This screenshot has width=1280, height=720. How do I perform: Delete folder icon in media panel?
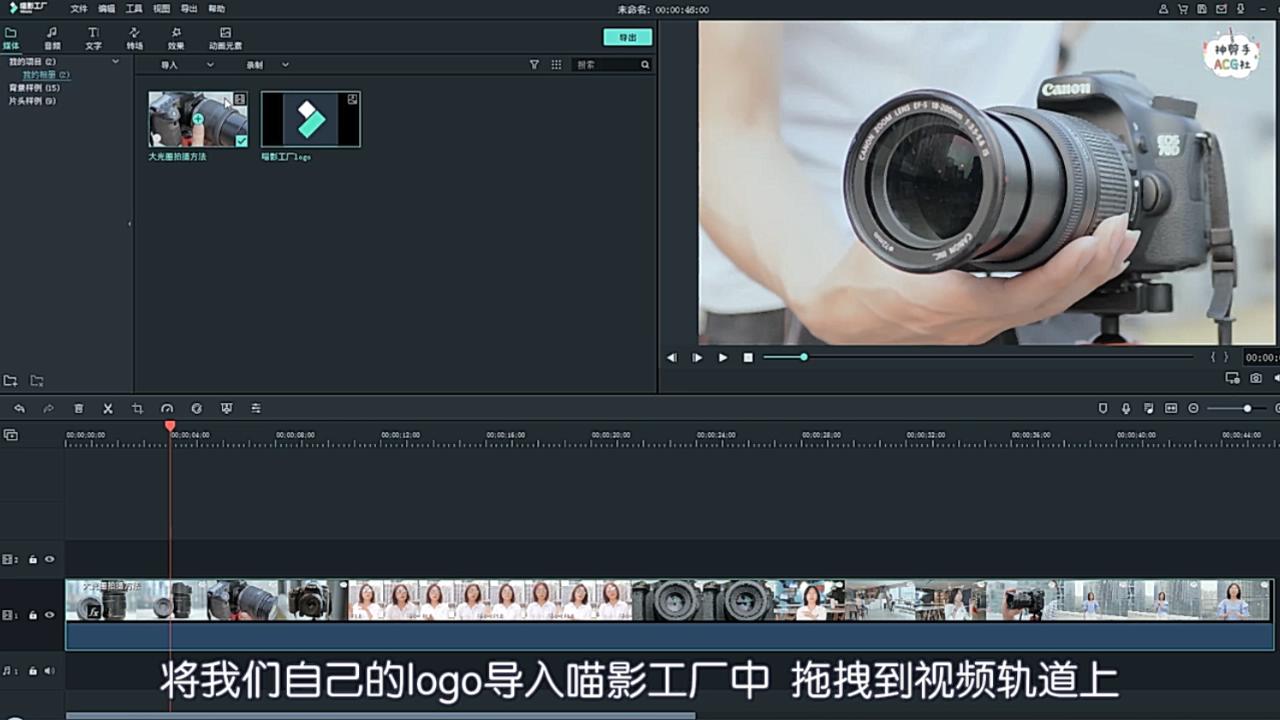pos(37,381)
